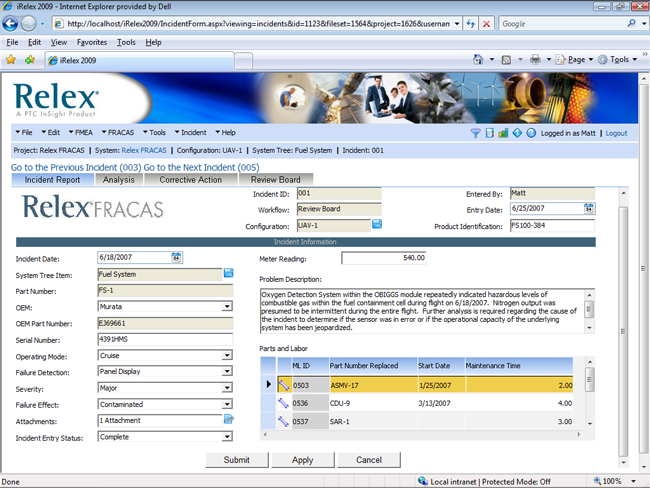Click the Cancel button
The image size is (650, 488).
pos(369,460)
